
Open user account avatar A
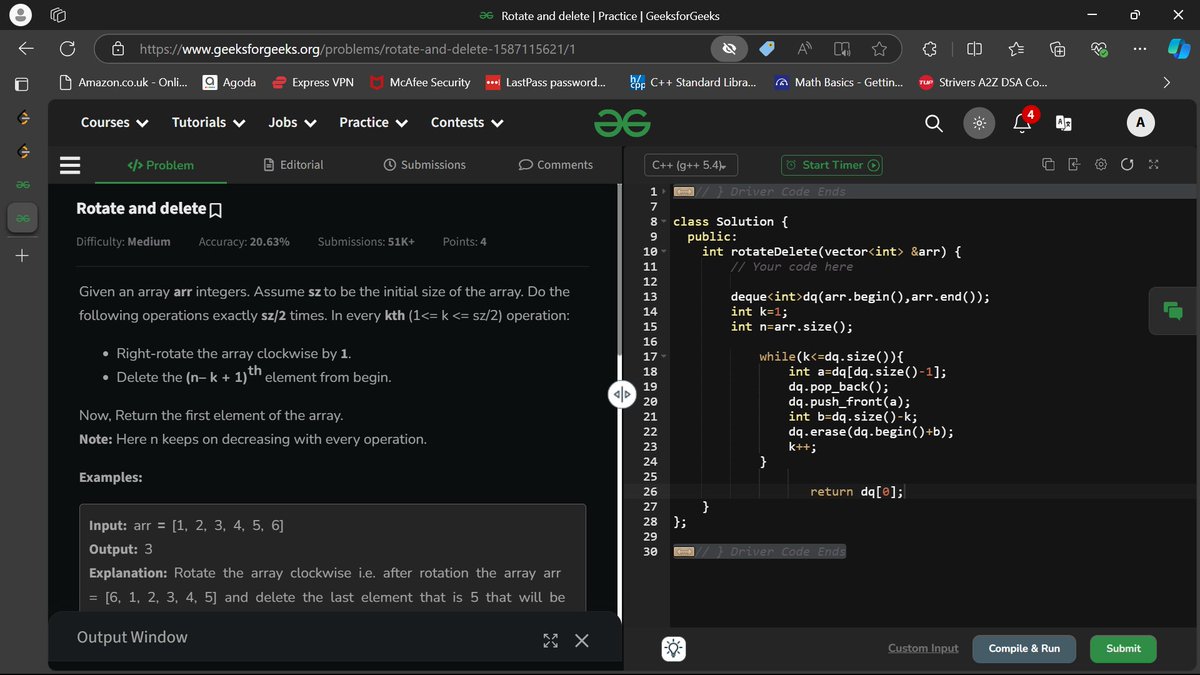tap(1140, 123)
